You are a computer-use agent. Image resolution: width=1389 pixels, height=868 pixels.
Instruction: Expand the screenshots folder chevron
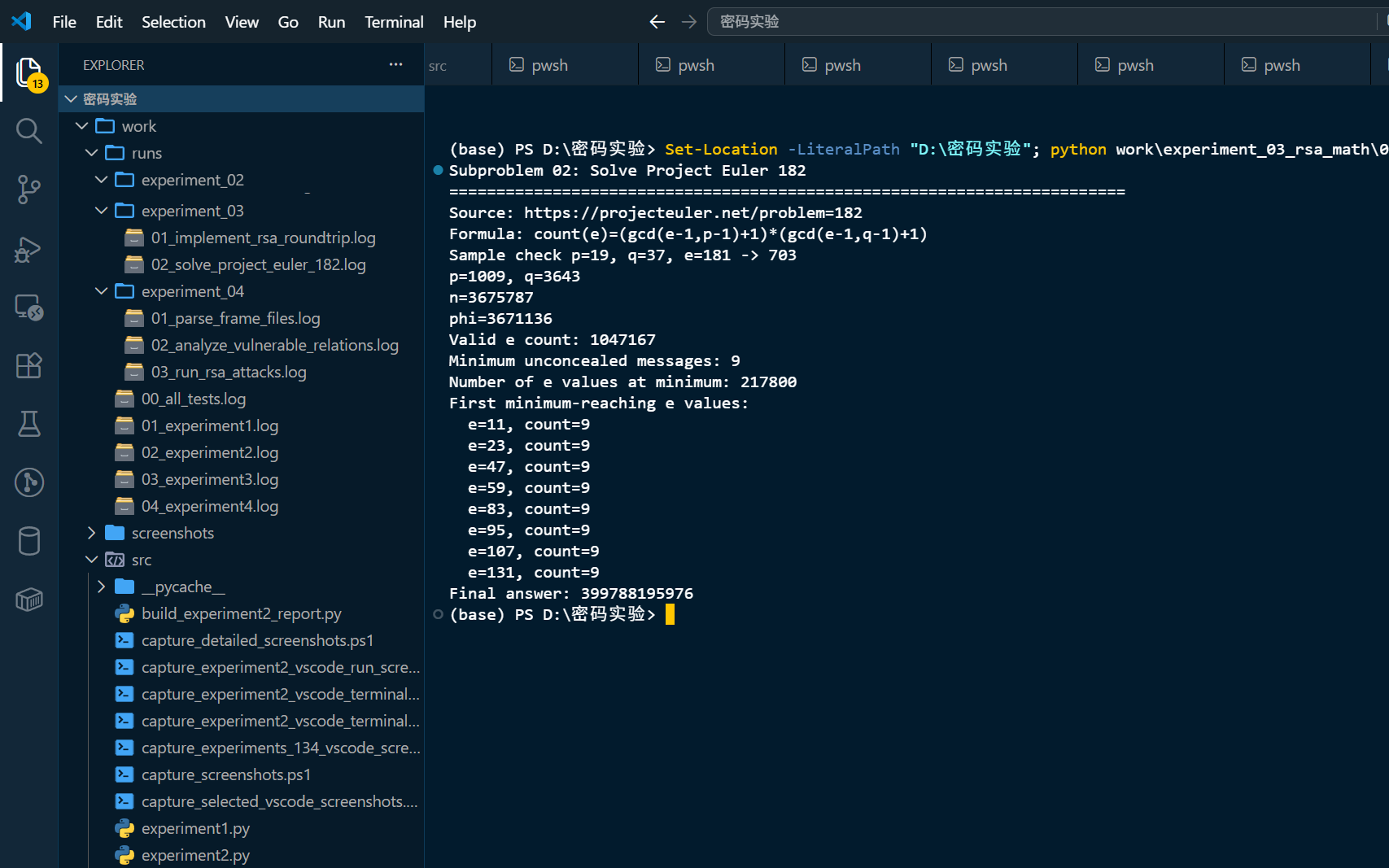(x=91, y=533)
